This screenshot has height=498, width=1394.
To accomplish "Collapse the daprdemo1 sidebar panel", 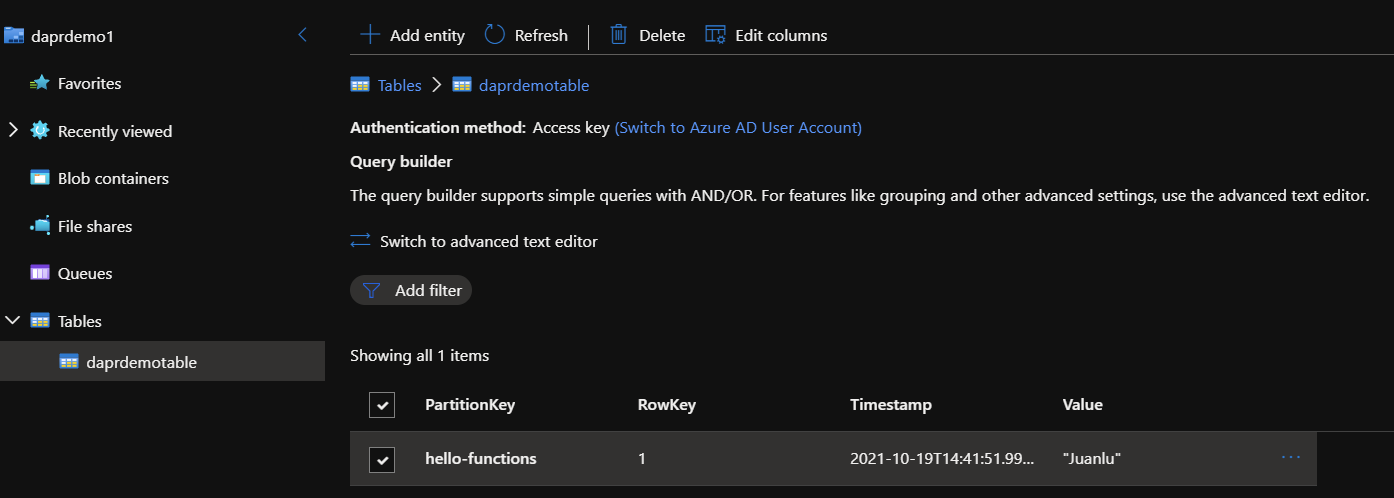I will click(x=303, y=35).
